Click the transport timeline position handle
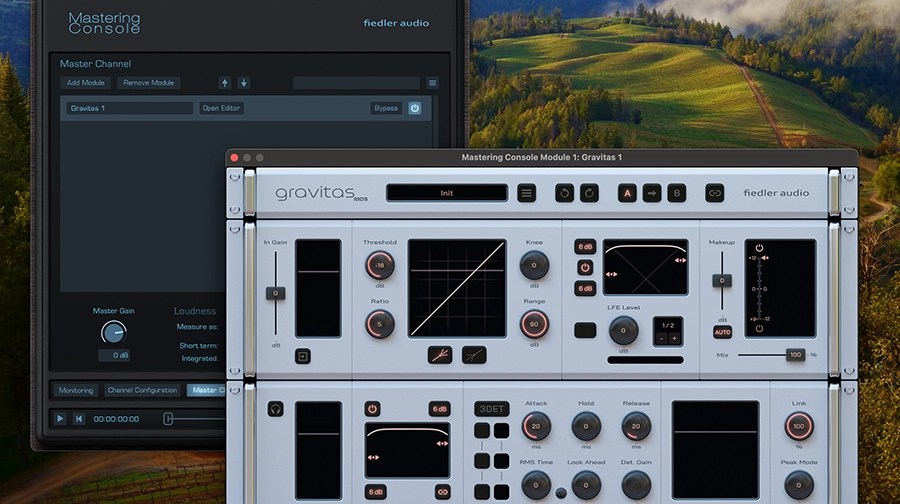The image size is (900, 504). click(168, 418)
